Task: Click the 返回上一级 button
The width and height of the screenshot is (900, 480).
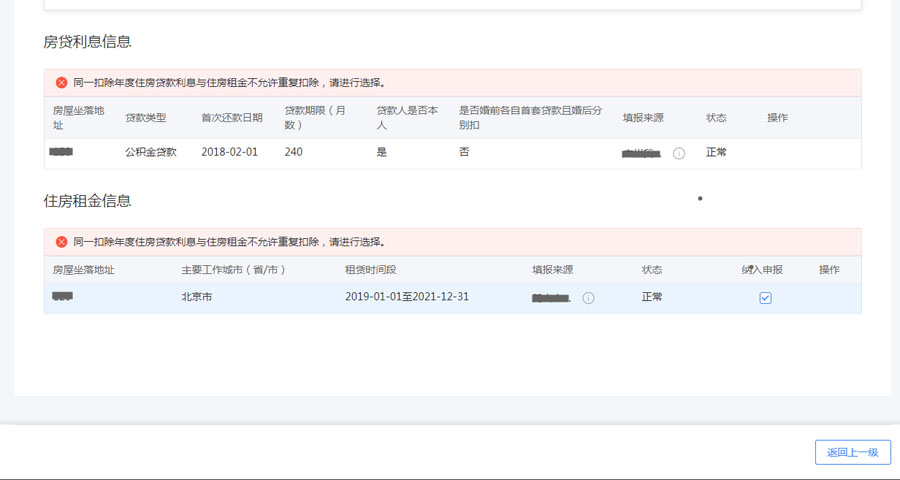Action: click(x=852, y=452)
